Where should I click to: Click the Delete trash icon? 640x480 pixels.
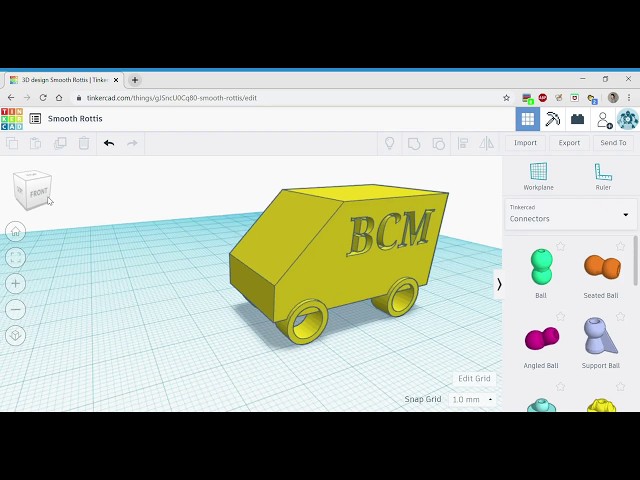coord(84,143)
